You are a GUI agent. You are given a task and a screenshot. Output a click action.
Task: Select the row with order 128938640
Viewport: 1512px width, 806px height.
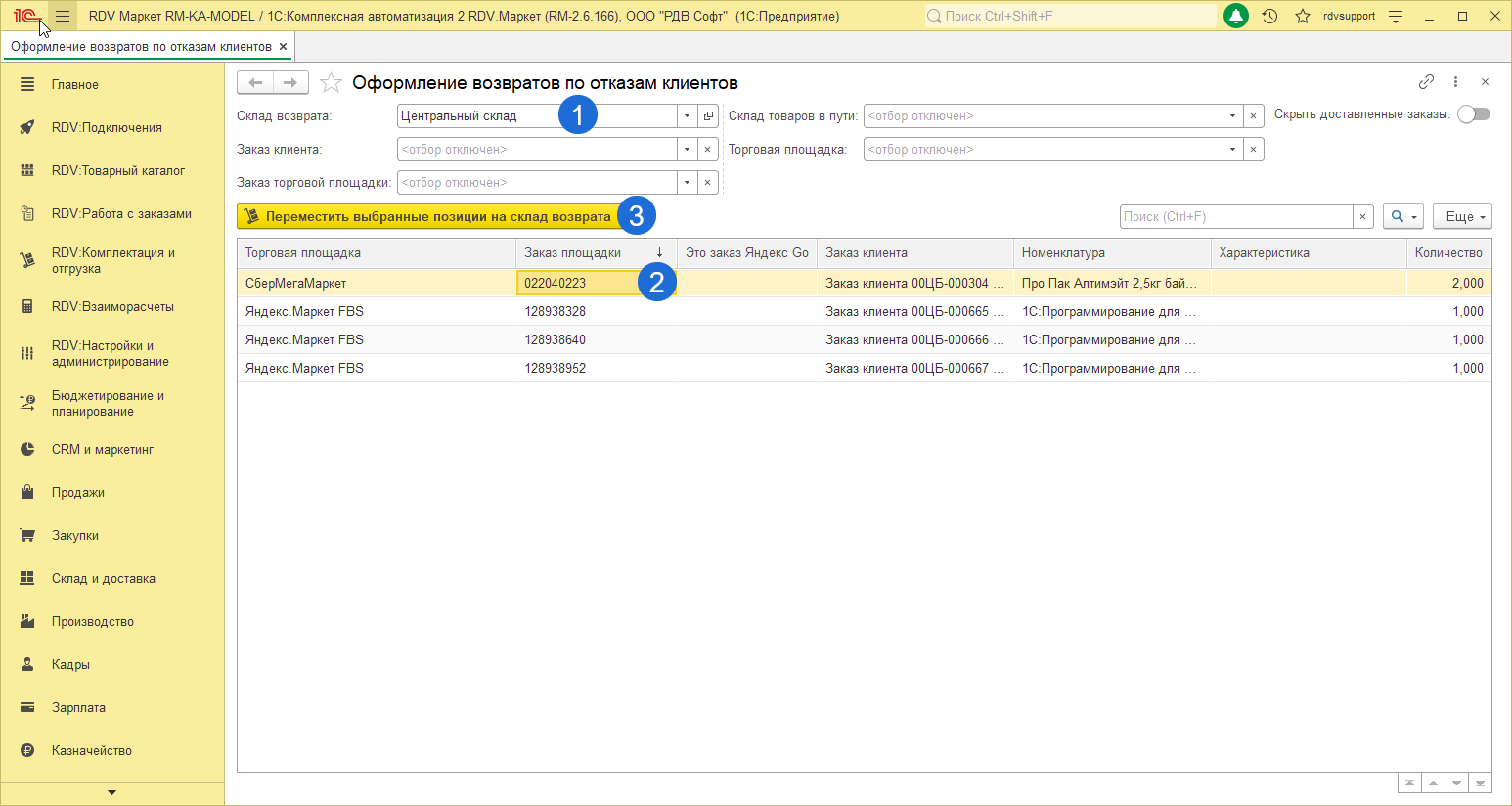pyautogui.click(x=555, y=339)
